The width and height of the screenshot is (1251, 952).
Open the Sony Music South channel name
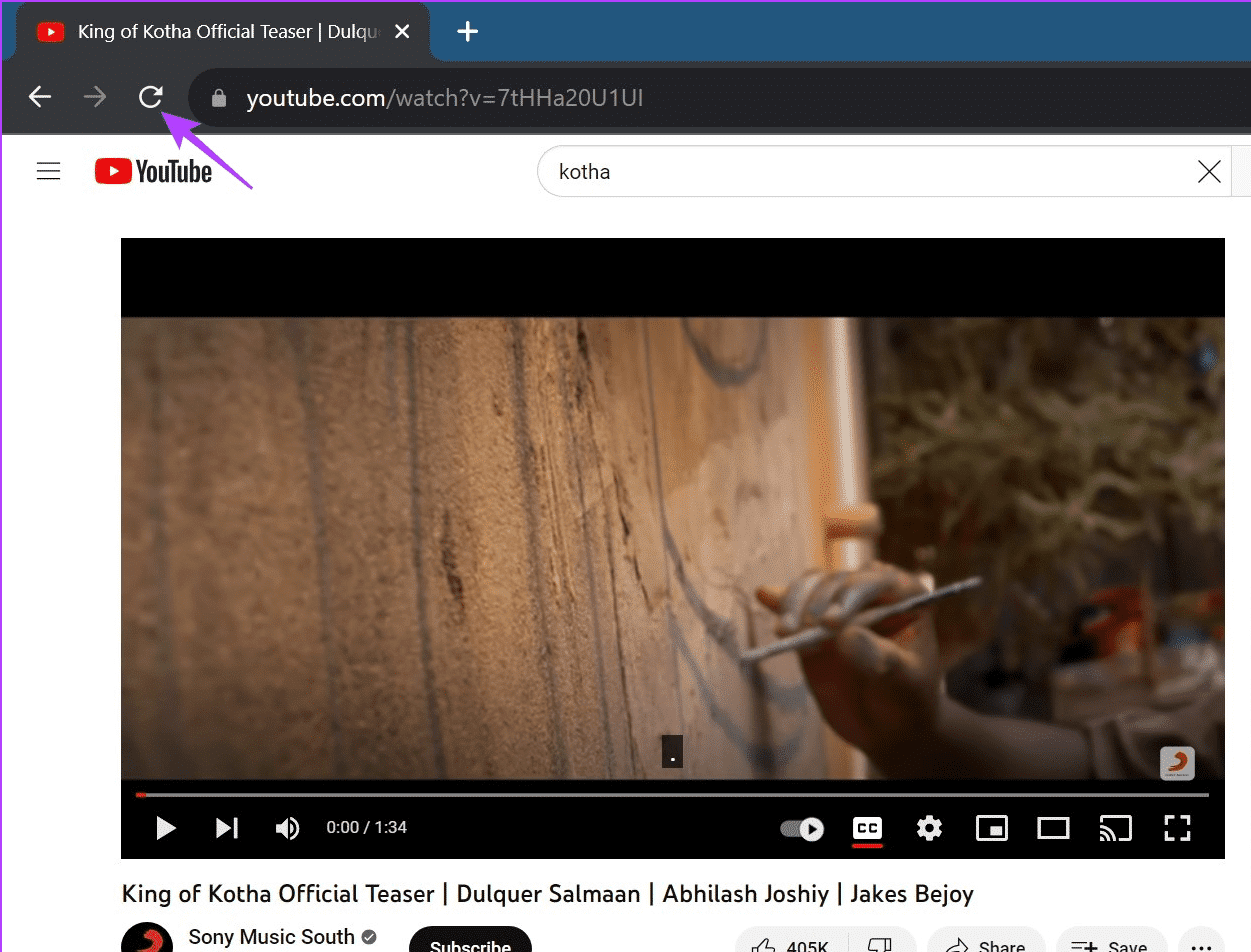[x=272, y=937]
